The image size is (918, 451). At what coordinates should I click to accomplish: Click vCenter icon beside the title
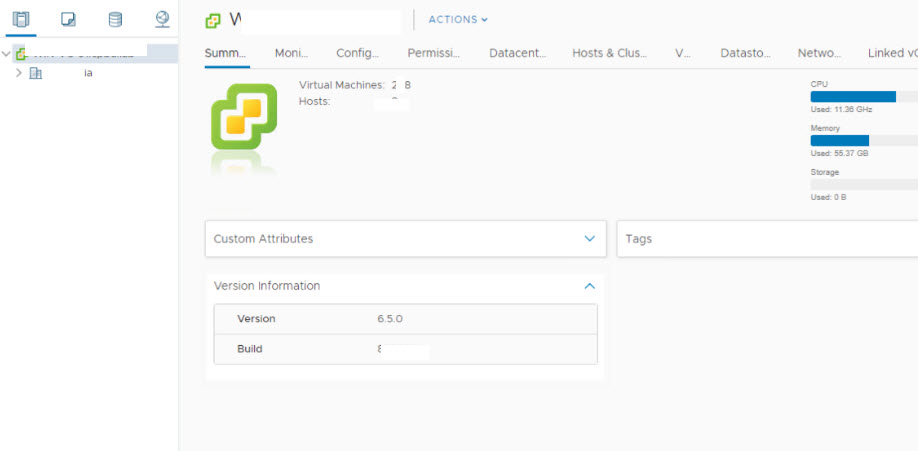click(x=213, y=20)
